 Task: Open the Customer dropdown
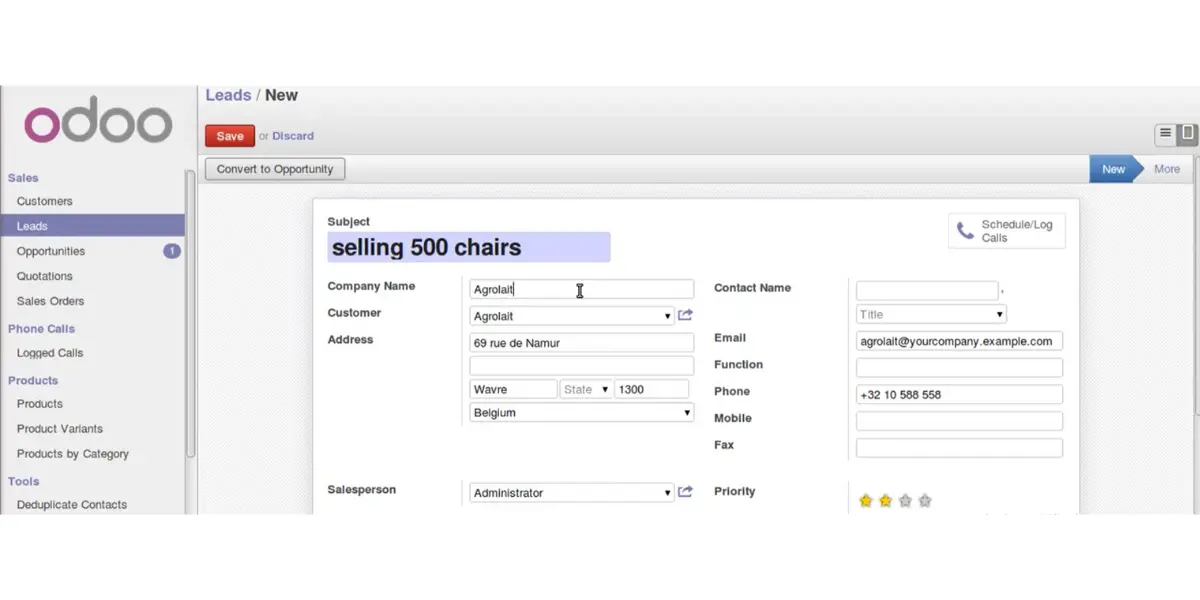click(x=667, y=315)
